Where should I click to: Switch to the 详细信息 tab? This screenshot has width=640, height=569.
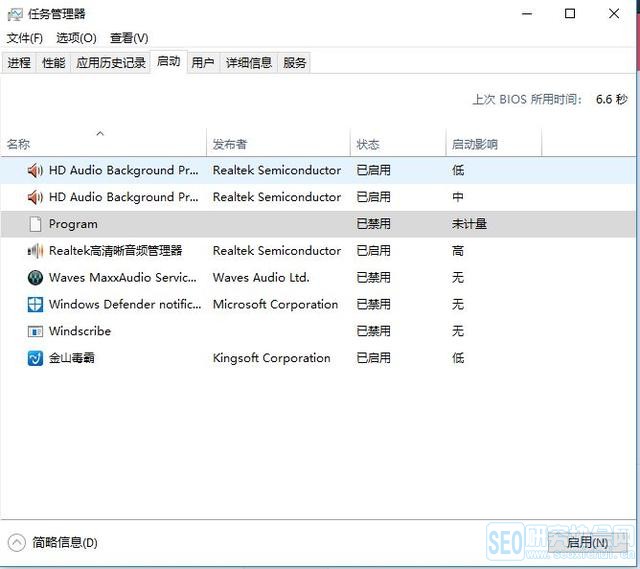click(249, 62)
